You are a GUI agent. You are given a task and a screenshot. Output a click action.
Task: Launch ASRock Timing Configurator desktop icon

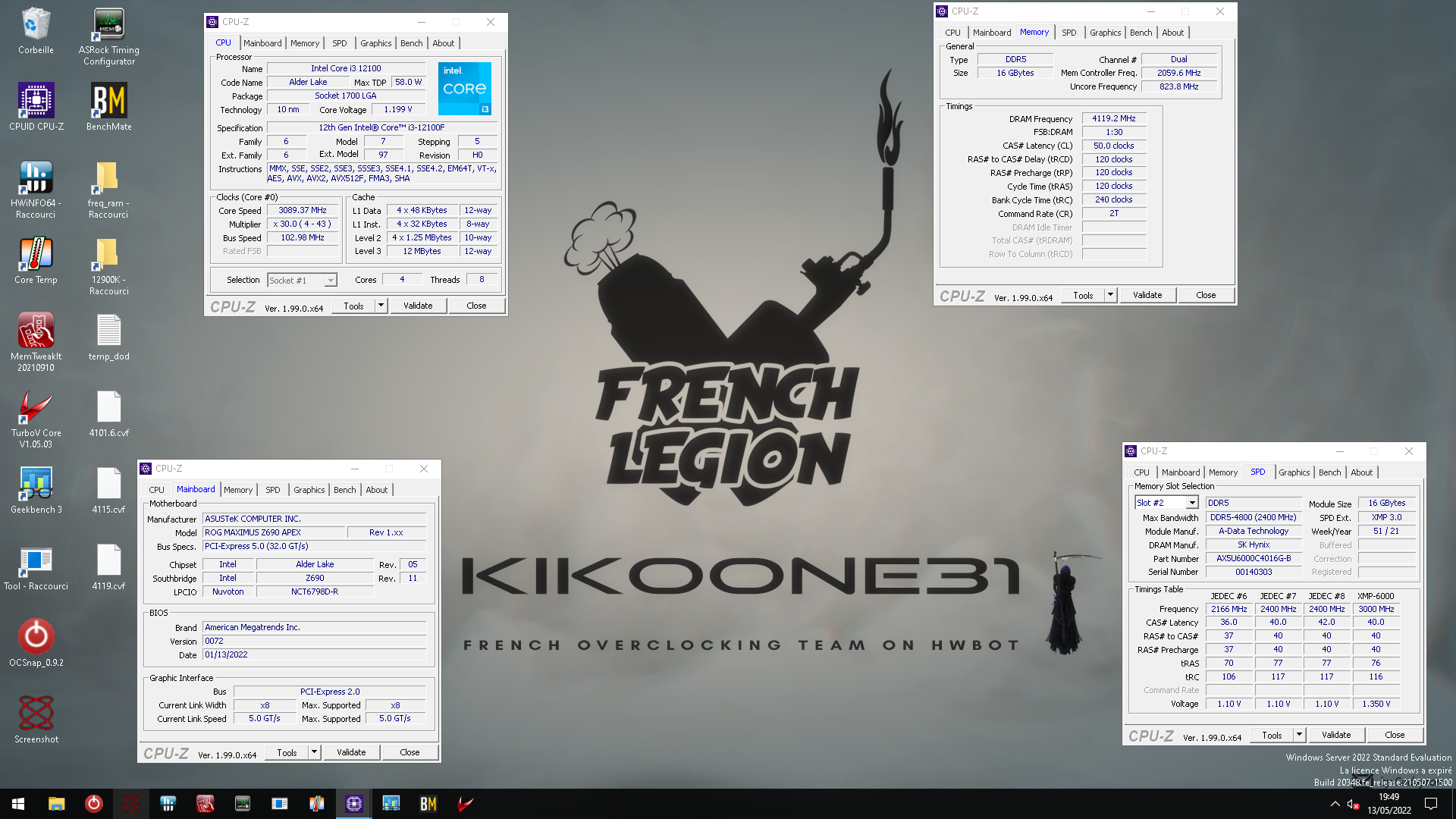(x=108, y=36)
